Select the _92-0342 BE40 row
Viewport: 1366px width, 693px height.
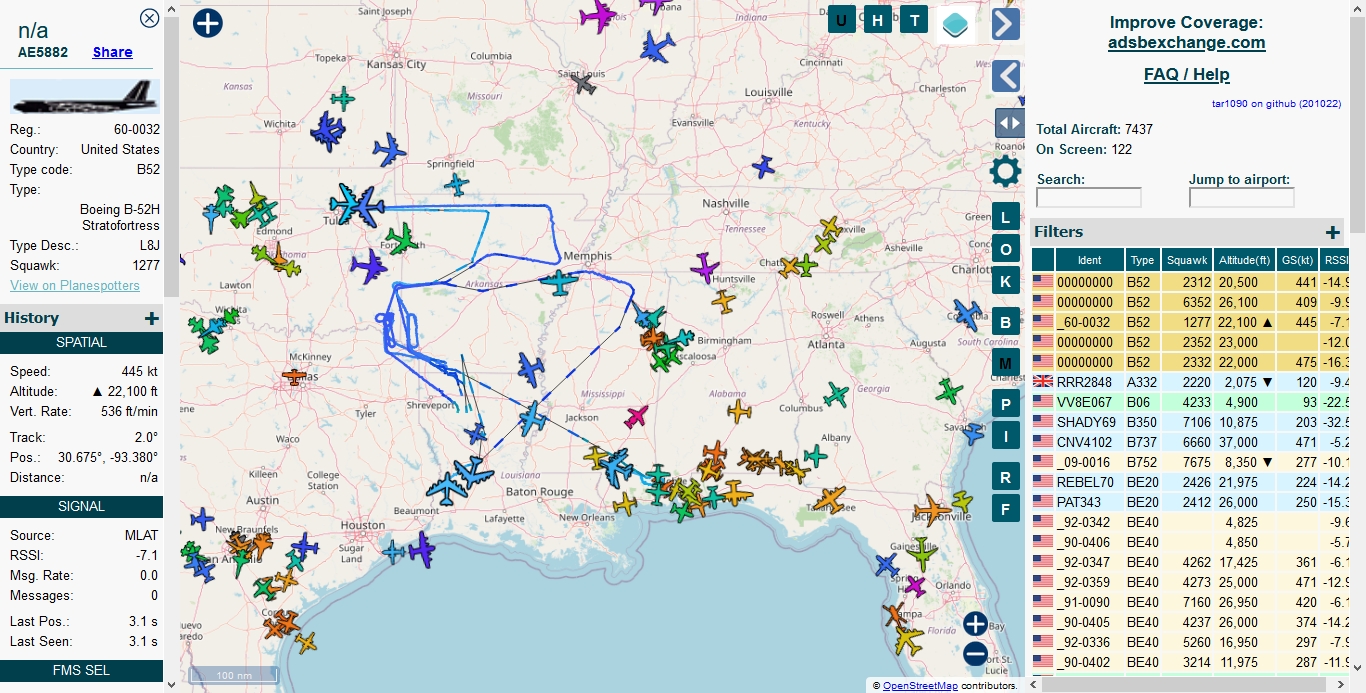point(1191,522)
